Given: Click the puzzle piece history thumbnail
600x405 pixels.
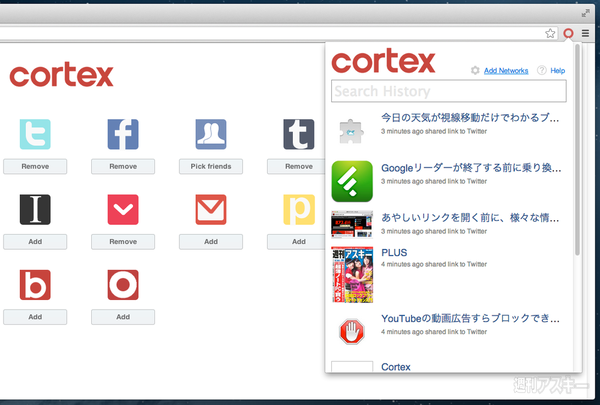Looking at the screenshot, I should click(352, 131).
